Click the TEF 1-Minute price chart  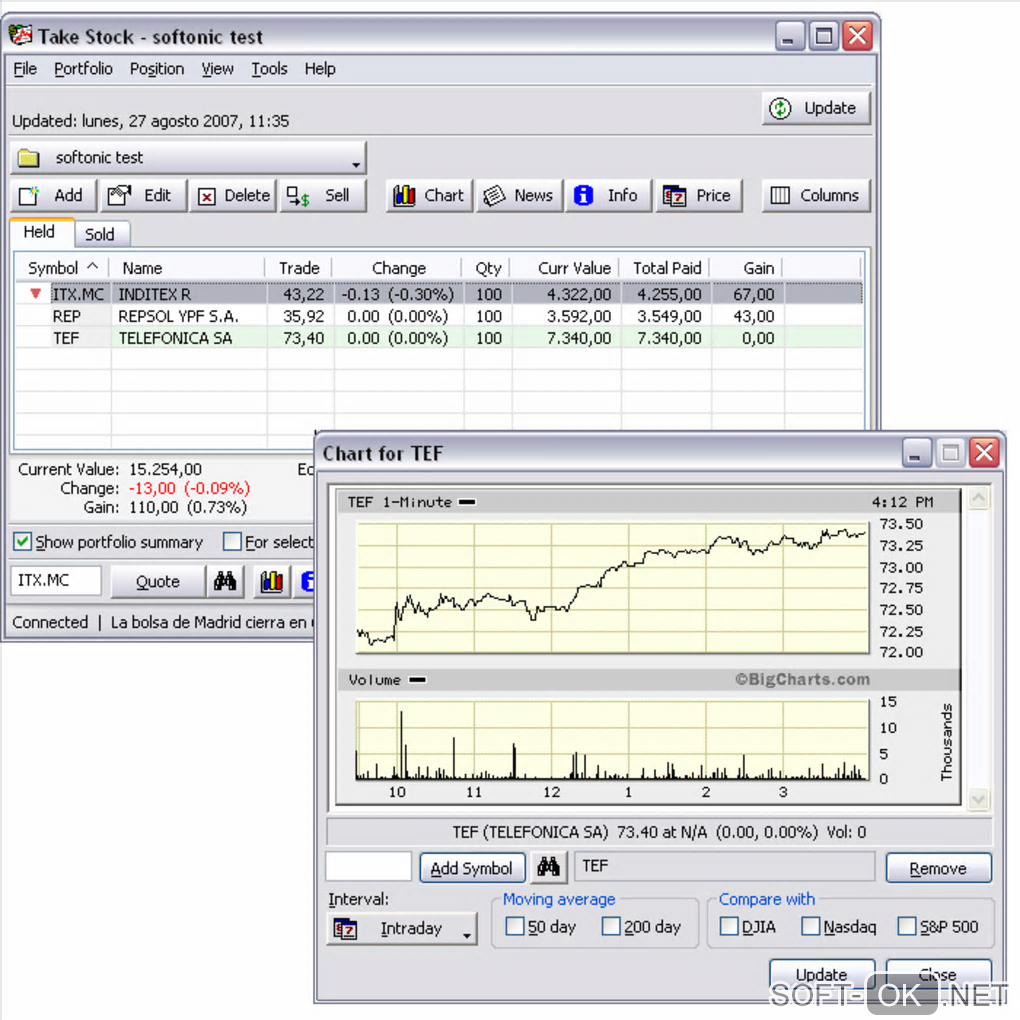[613, 587]
